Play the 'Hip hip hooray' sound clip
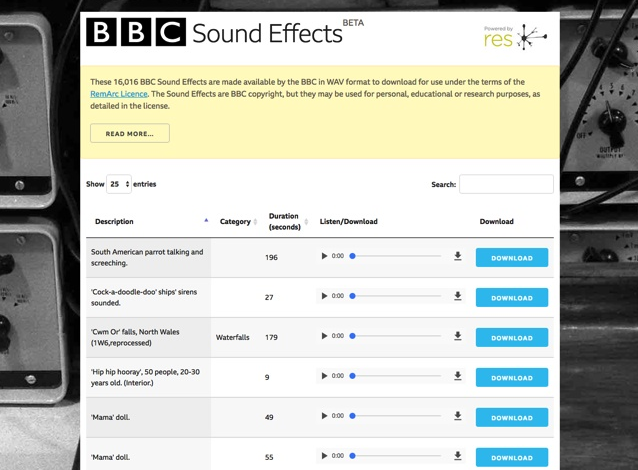The image size is (638, 470). tap(324, 377)
